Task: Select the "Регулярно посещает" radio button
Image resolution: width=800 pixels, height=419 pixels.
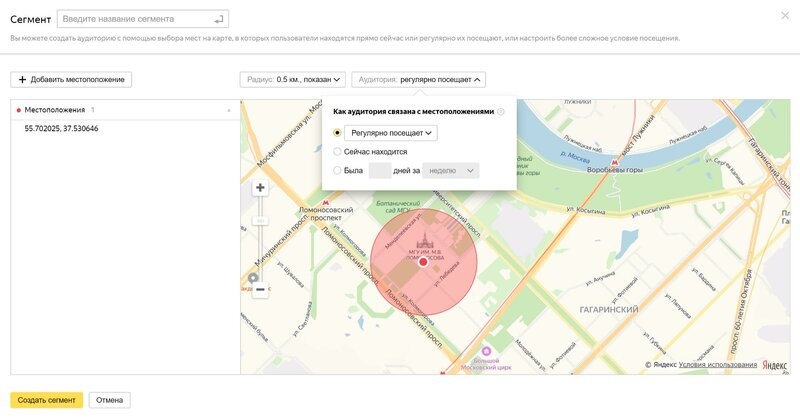Action: pyautogui.click(x=338, y=132)
